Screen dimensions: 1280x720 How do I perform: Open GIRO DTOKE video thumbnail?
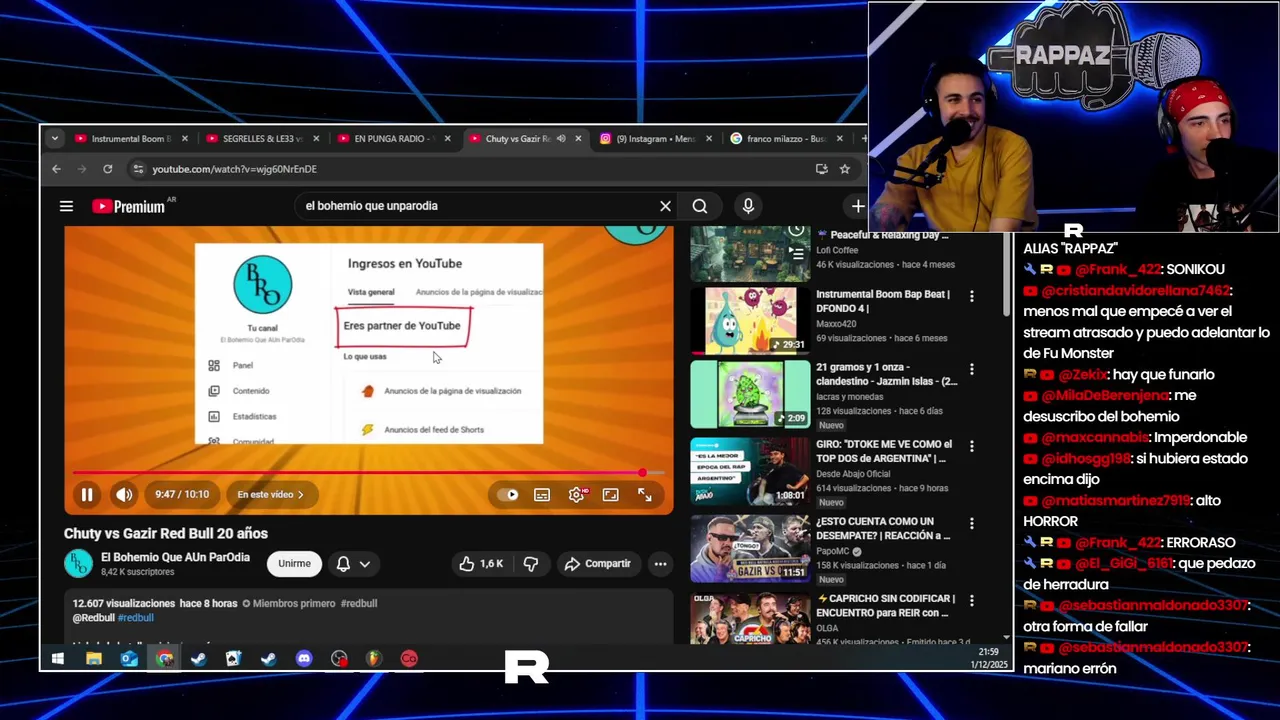click(x=750, y=471)
